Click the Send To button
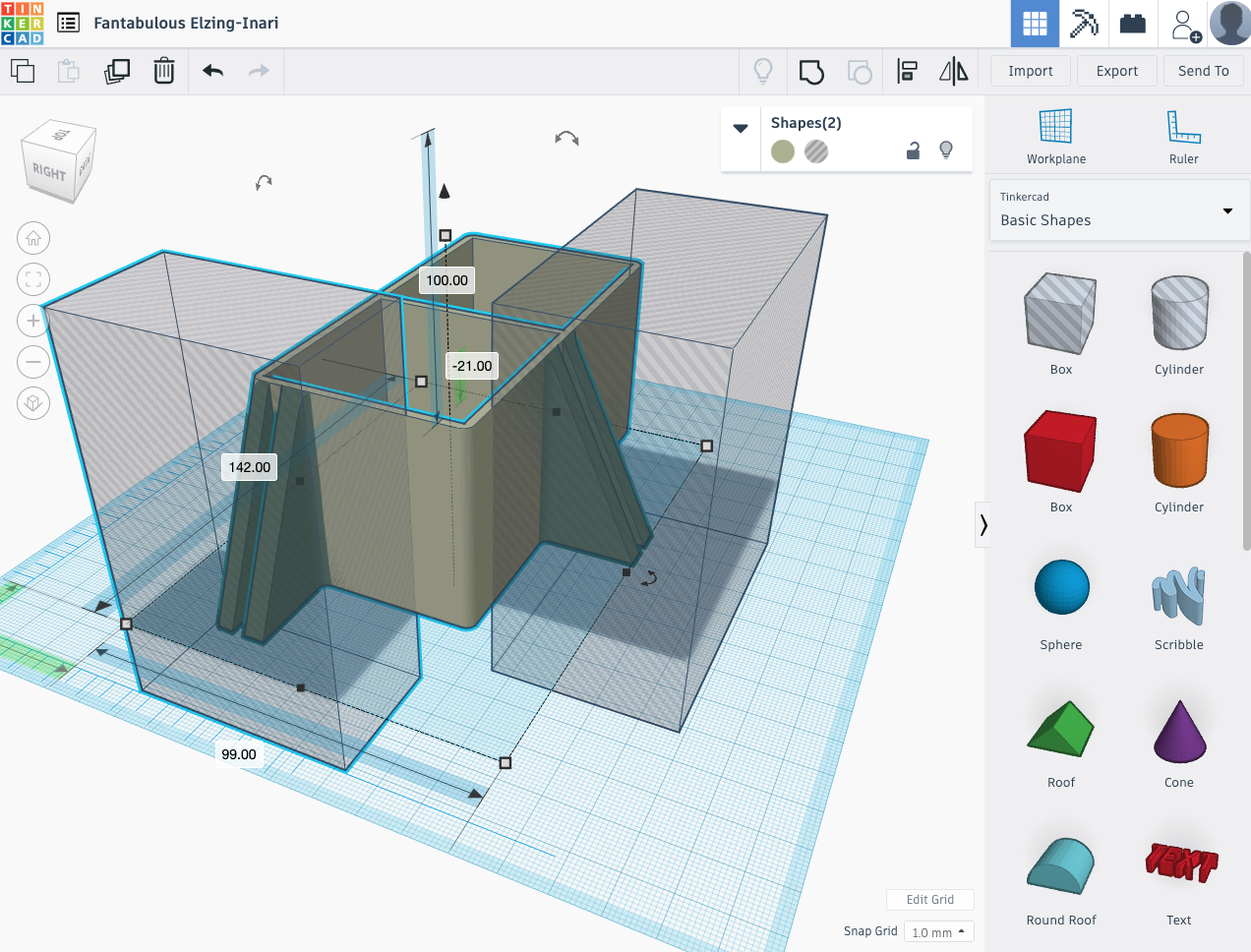The image size is (1251, 952). pos(1204,71)
